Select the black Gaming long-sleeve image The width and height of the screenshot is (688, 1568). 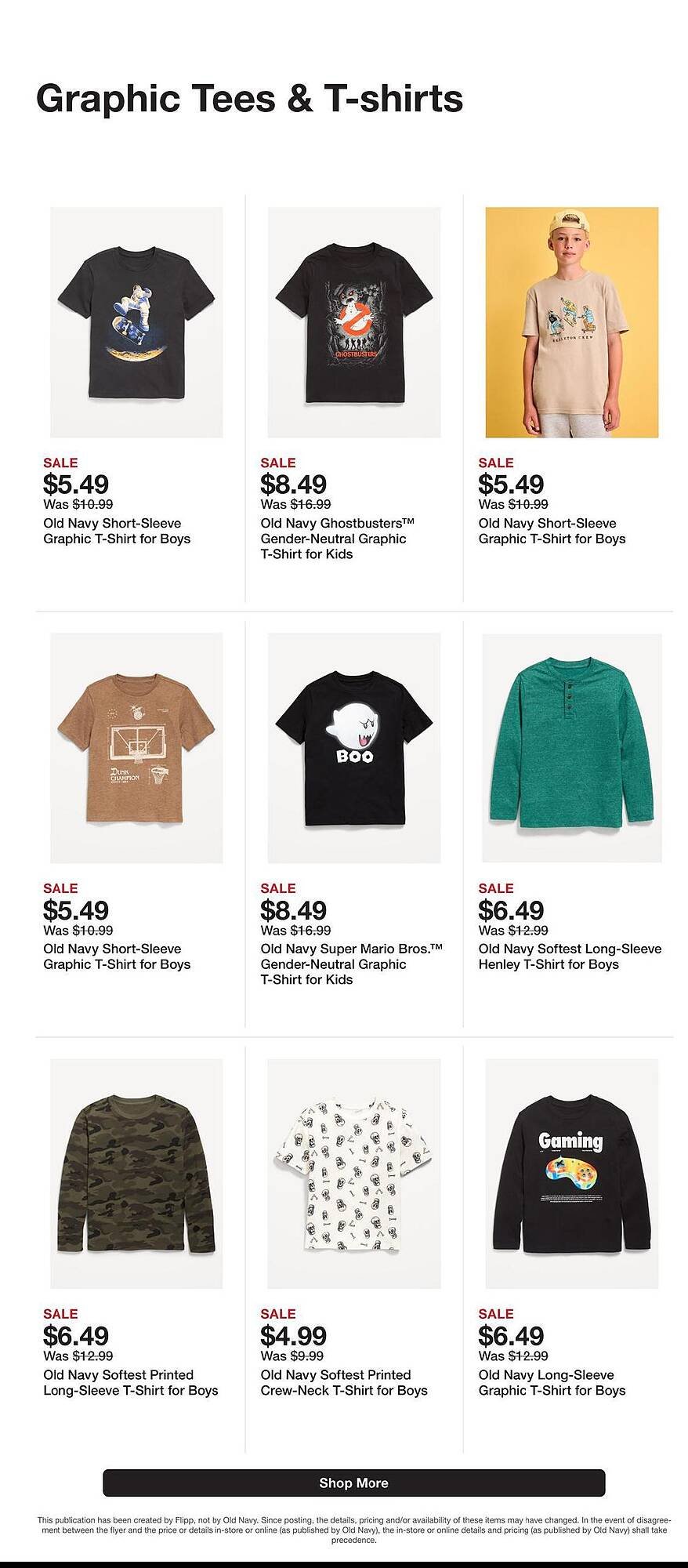coord(571,1174)
